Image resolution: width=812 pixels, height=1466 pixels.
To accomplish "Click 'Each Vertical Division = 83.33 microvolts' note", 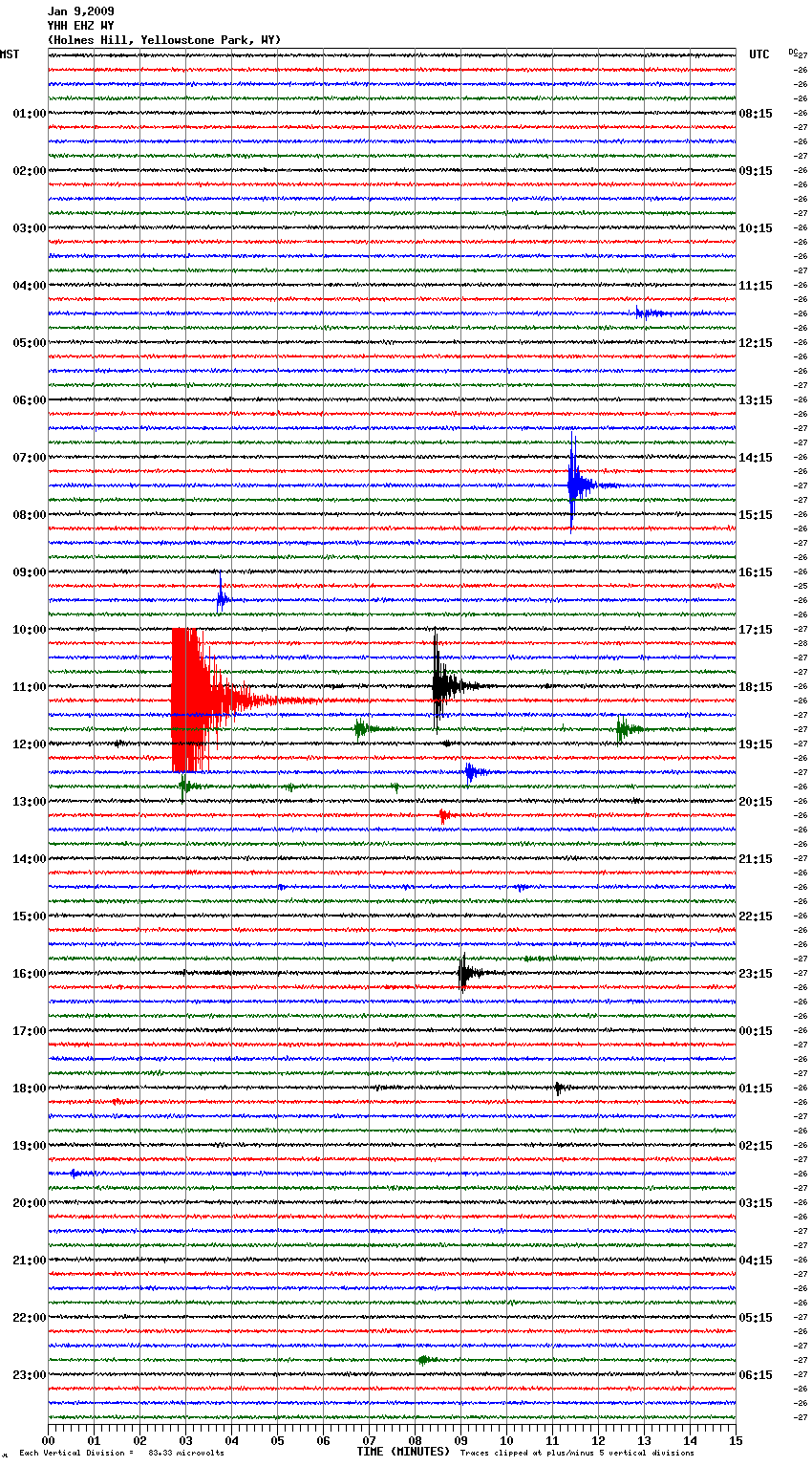I will coord(121,1453).
